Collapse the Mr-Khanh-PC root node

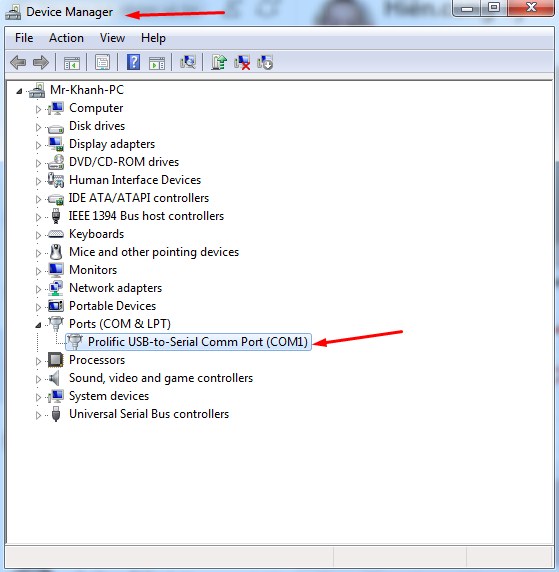[x=19, y=91]
